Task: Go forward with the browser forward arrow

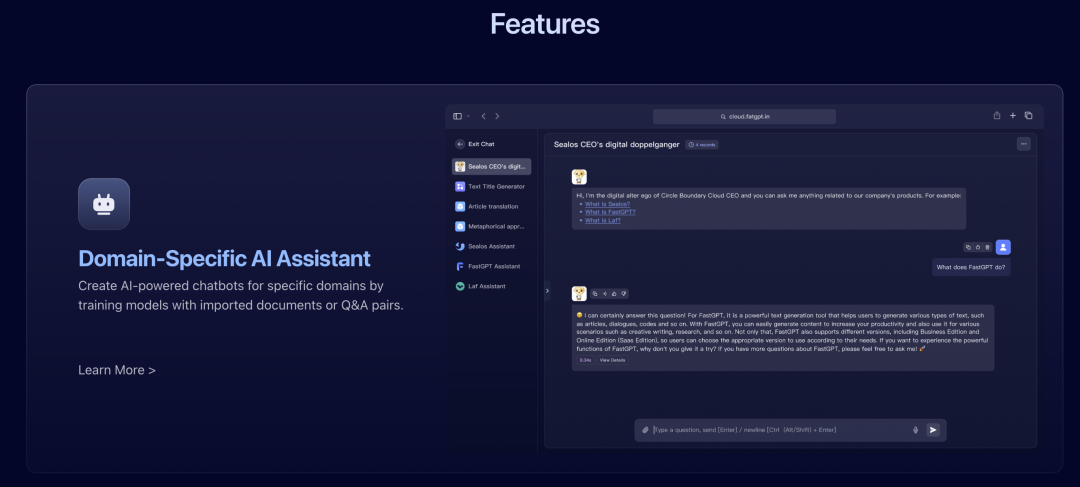Action: click(x=497, y=116)
